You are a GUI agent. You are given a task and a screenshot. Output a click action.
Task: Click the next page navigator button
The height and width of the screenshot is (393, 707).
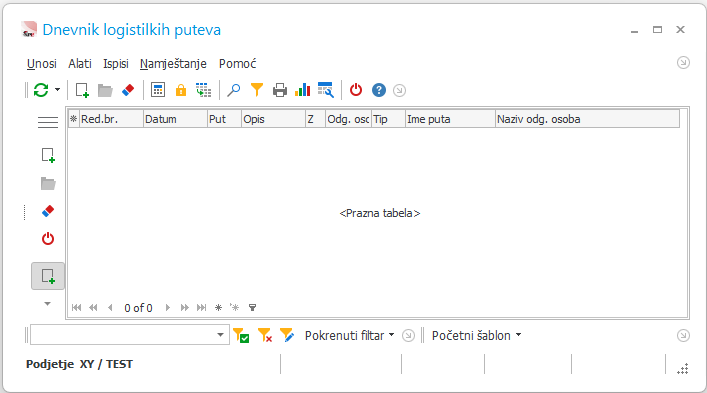tap(184, 307)
